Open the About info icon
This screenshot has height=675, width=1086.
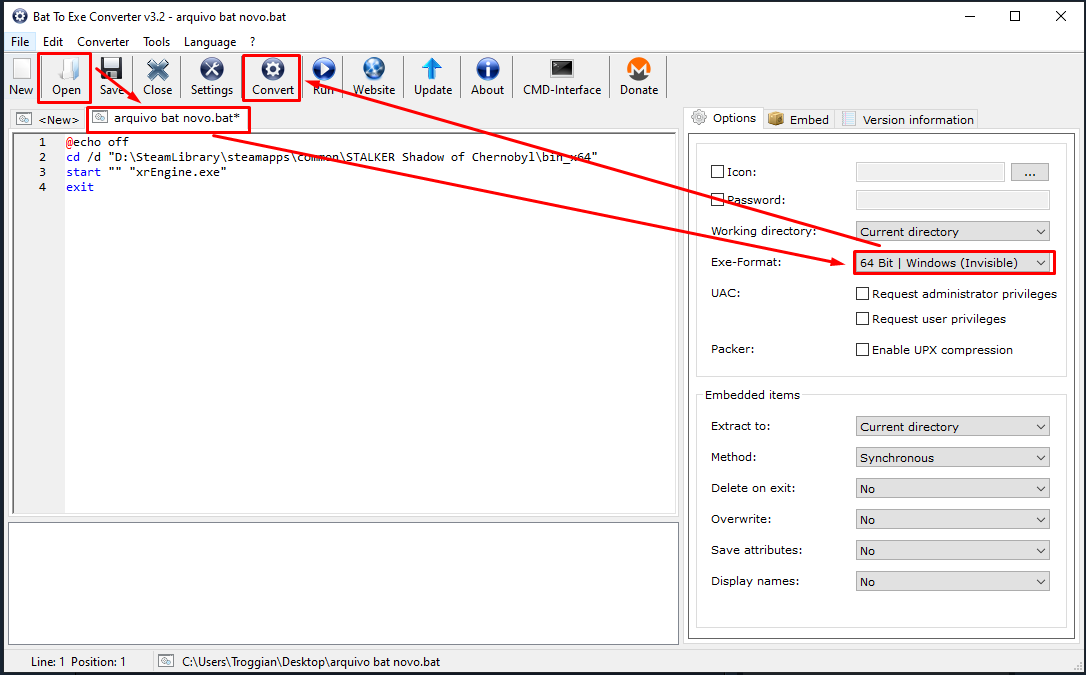click(488, 69)
